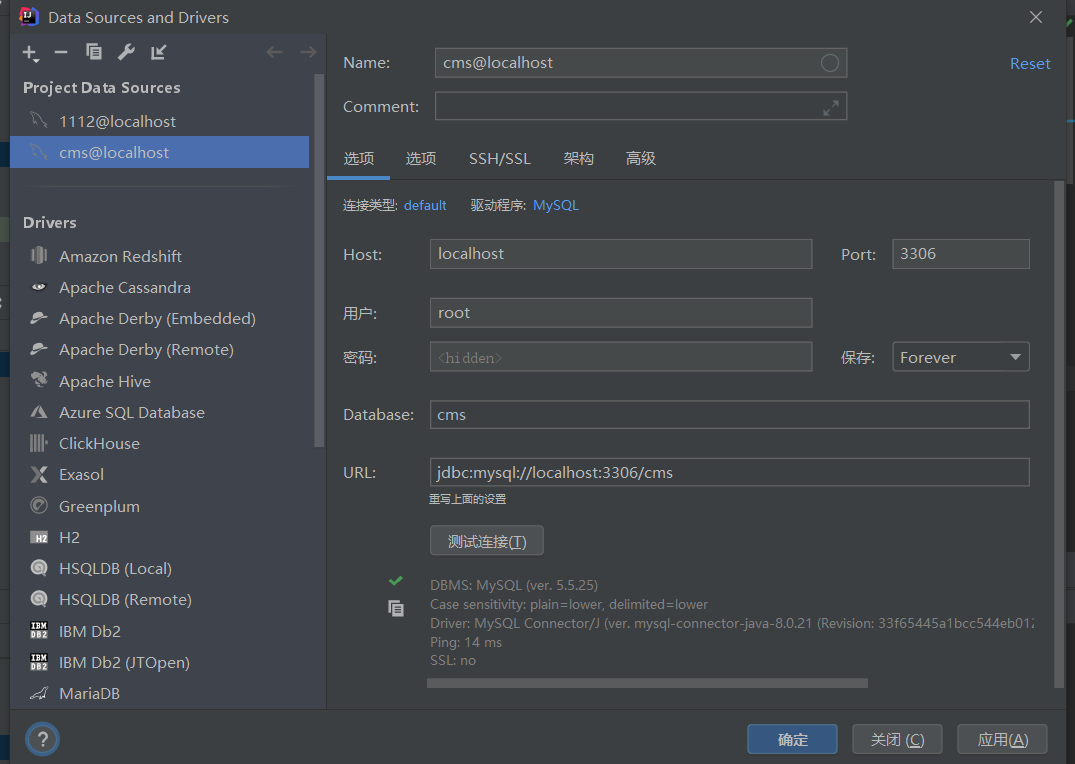This screenshot has height=764, width=1075.
Task: Click the 测试连接 test connection button
Action: (487, 541)
